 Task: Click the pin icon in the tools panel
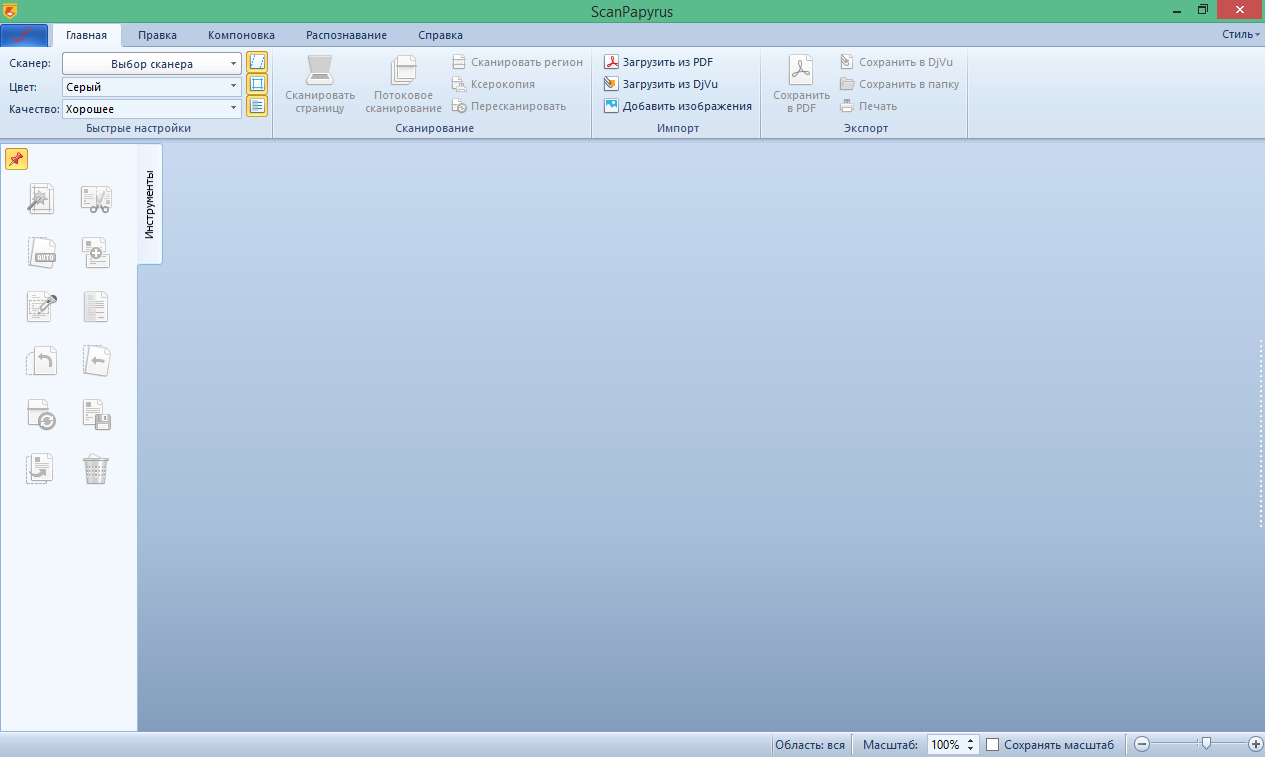pyautogui.click(x=16, y=159)
